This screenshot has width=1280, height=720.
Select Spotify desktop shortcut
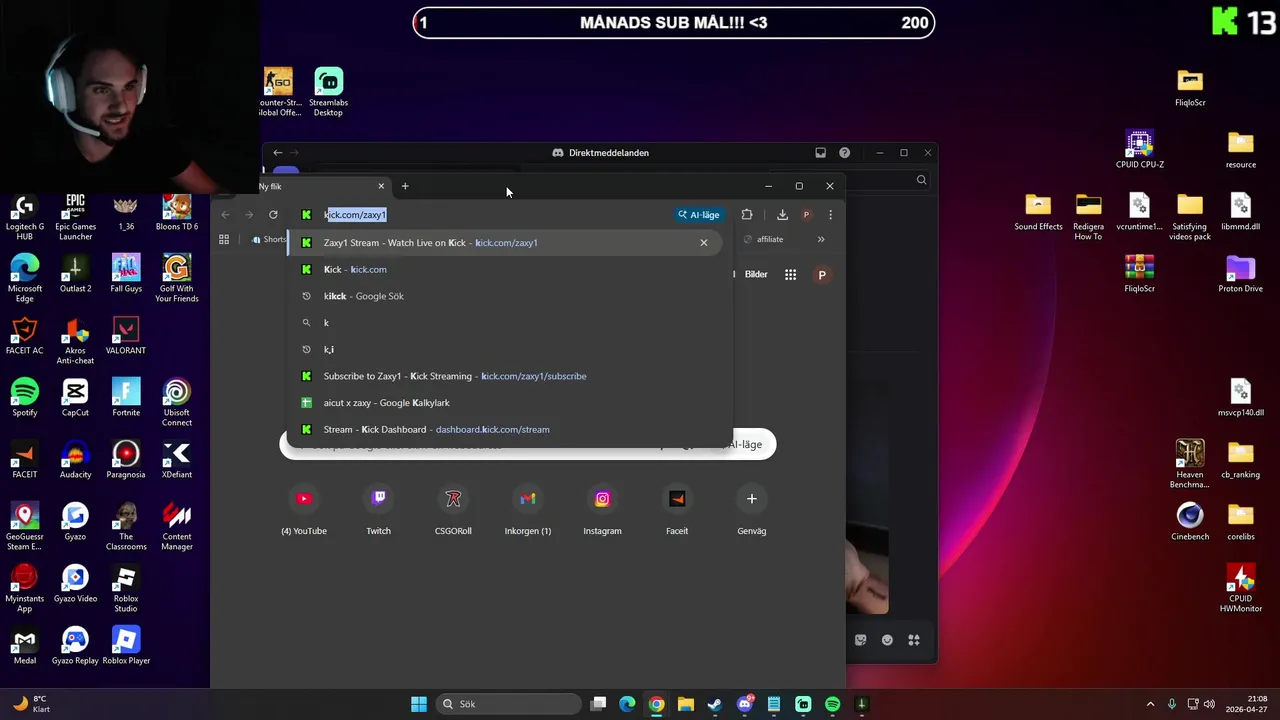click(x=24, y=398)
